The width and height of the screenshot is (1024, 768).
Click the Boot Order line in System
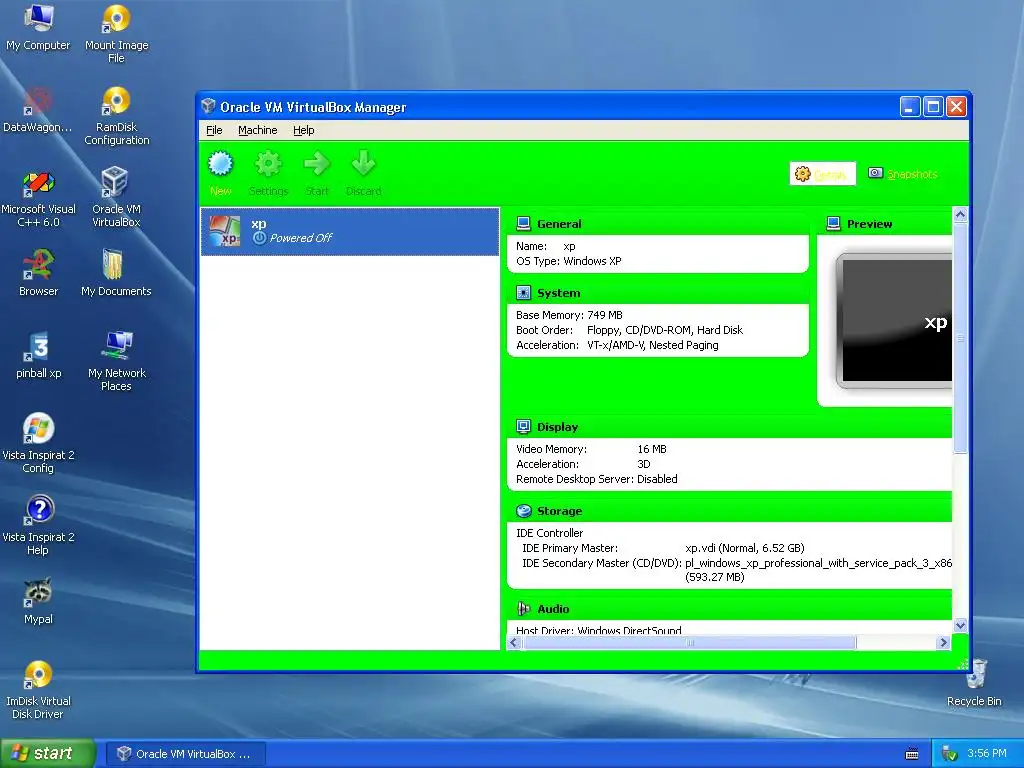click(x=630, y=330)
